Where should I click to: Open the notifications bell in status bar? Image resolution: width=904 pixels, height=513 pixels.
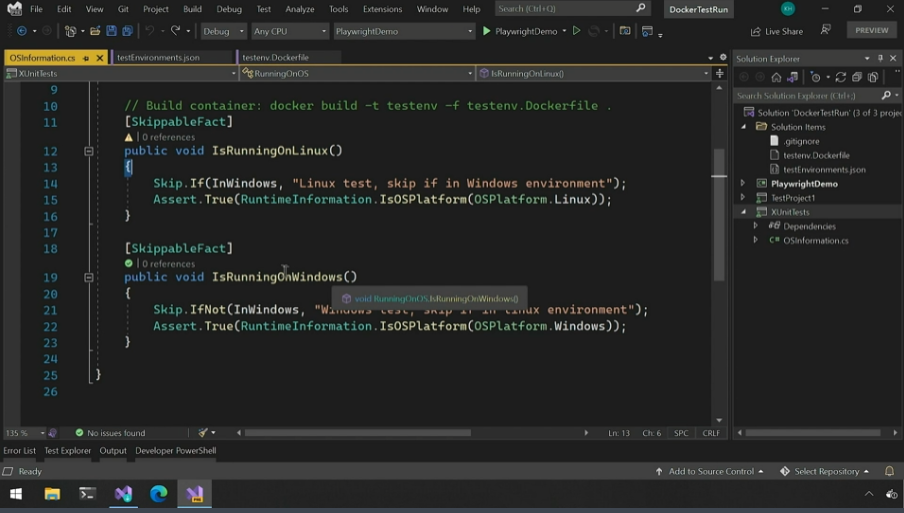click(888, 471)
